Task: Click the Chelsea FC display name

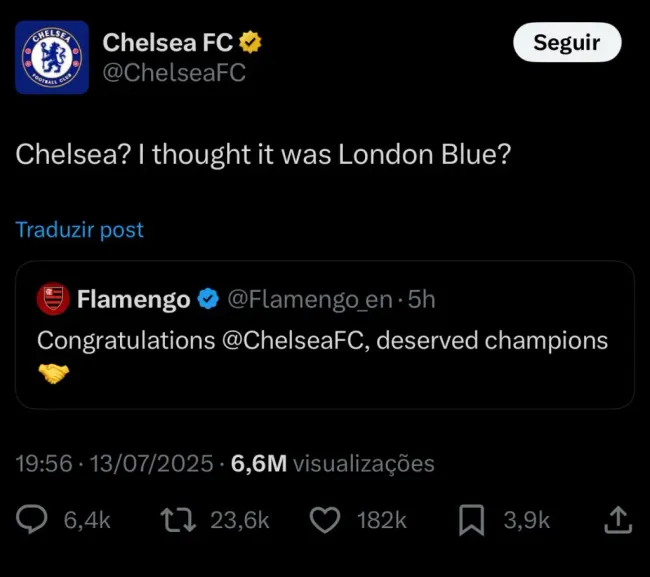Action: [x=168, y=42]
